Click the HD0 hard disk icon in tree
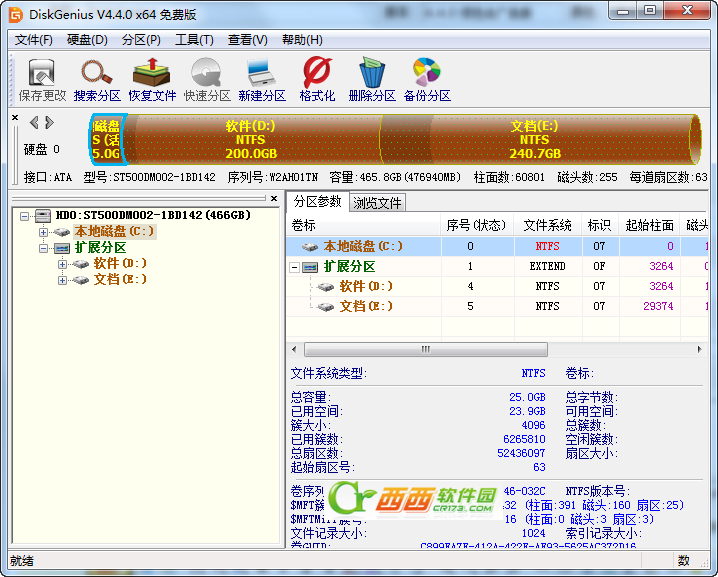The width and height of the screenshot is (718, 577). click(x=43, y=215)
